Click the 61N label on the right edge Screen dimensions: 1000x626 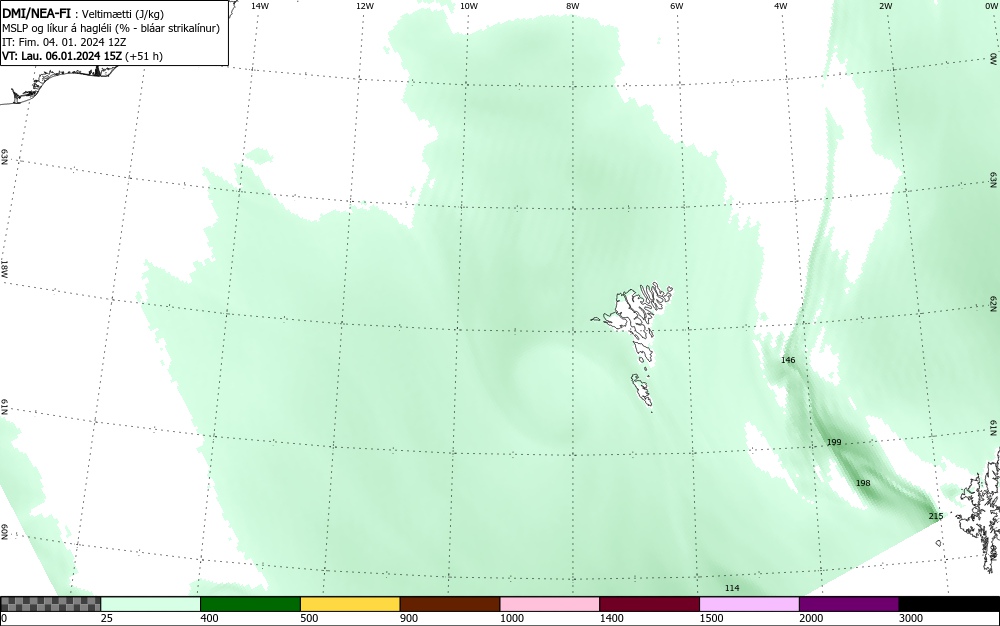[994, 428]
